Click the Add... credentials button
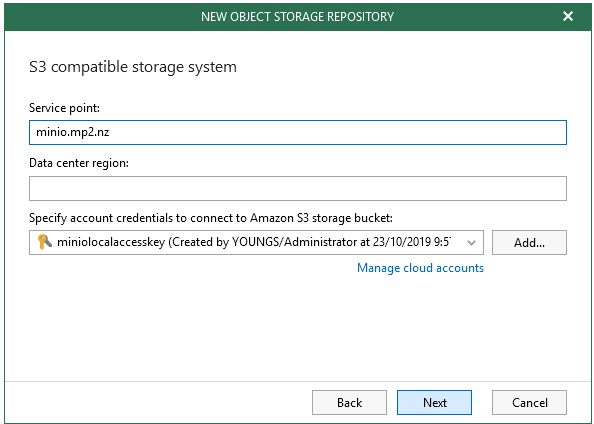The height and width of the screenshot is (424, 594). [529, 243]
